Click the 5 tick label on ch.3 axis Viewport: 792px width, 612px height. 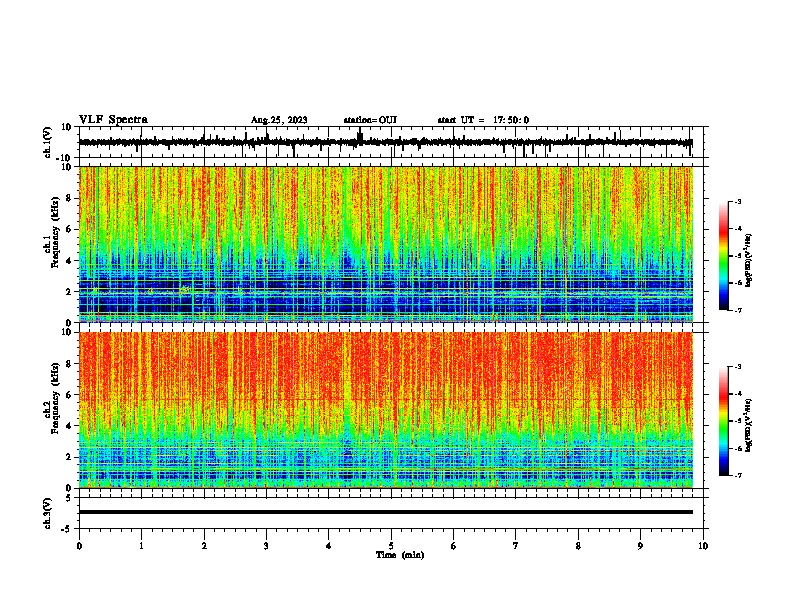coord(69,498)
